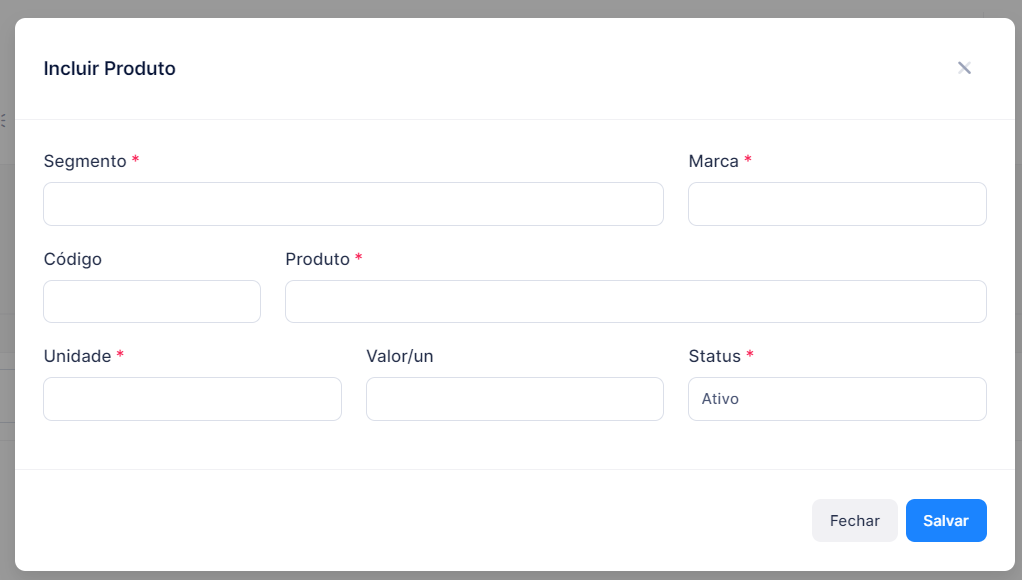Click the red asterisk beside Segmento
The height and width of the screenshot is (580, 1022).
coord(136,159)
